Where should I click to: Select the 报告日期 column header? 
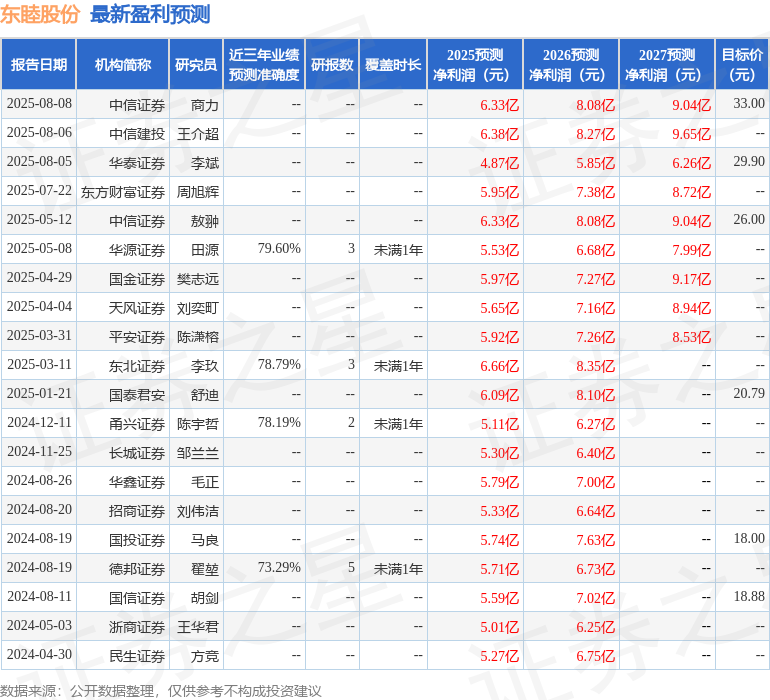click(x=39, y=64)
